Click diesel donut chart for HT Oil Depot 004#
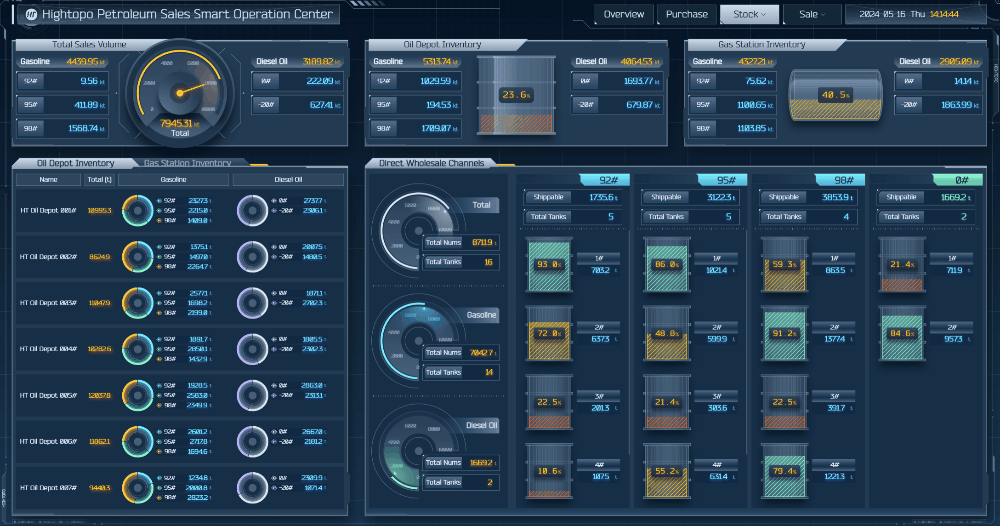Image resolution: width=1000 pixels, height=526 pixels. pyautogui.click(x=252, y=349)
